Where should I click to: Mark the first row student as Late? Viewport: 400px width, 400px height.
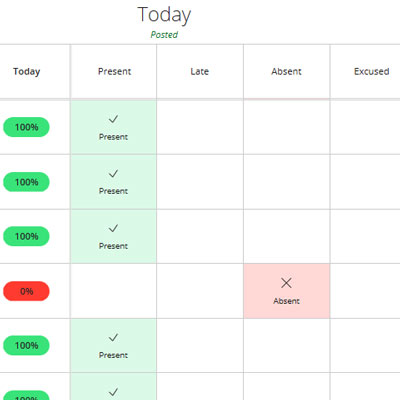pos(200,127)
